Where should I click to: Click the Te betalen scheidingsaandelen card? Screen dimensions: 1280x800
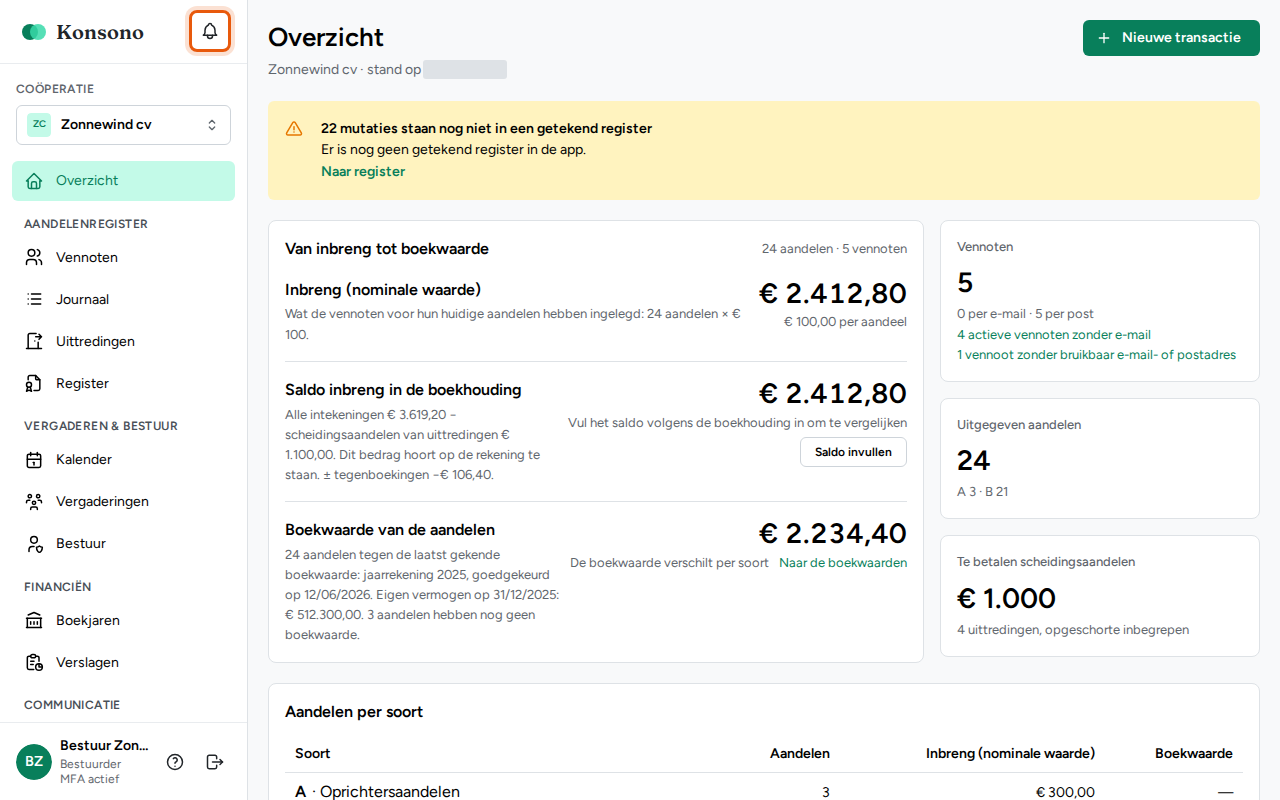pyautogui.click(x=1100, y=596)
